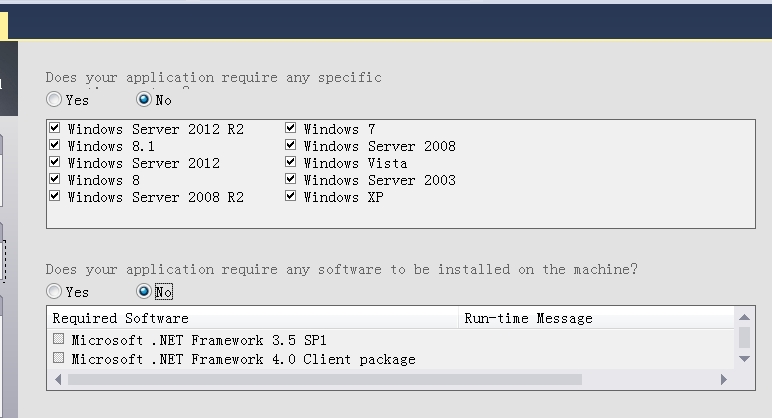Select Yes for specific operating system requirement
The height and width of the screenshot is (418, 772).
(x=54, y=99)
